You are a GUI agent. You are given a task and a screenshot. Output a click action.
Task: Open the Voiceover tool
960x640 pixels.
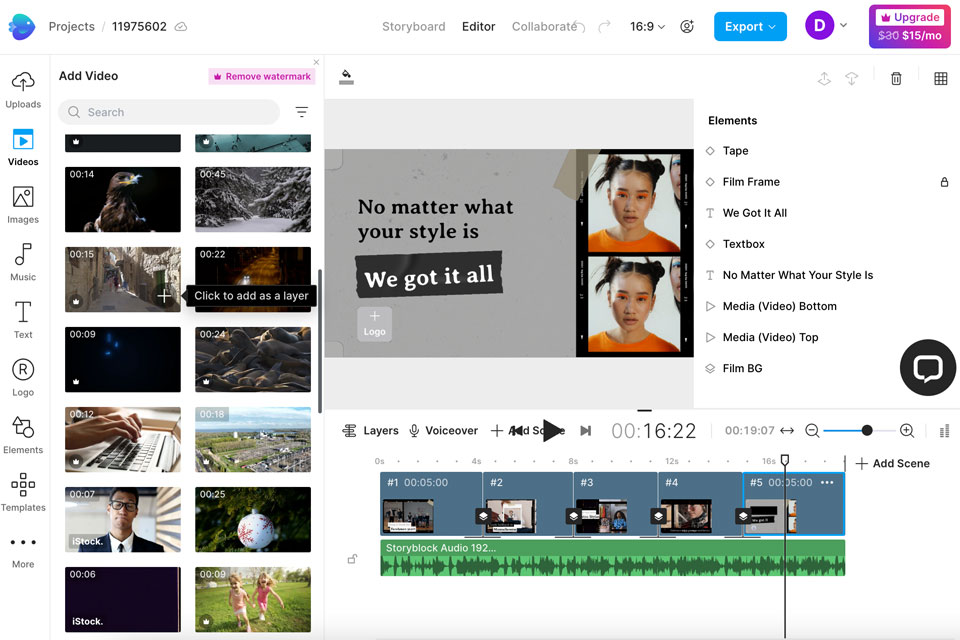tap(443, 431)
